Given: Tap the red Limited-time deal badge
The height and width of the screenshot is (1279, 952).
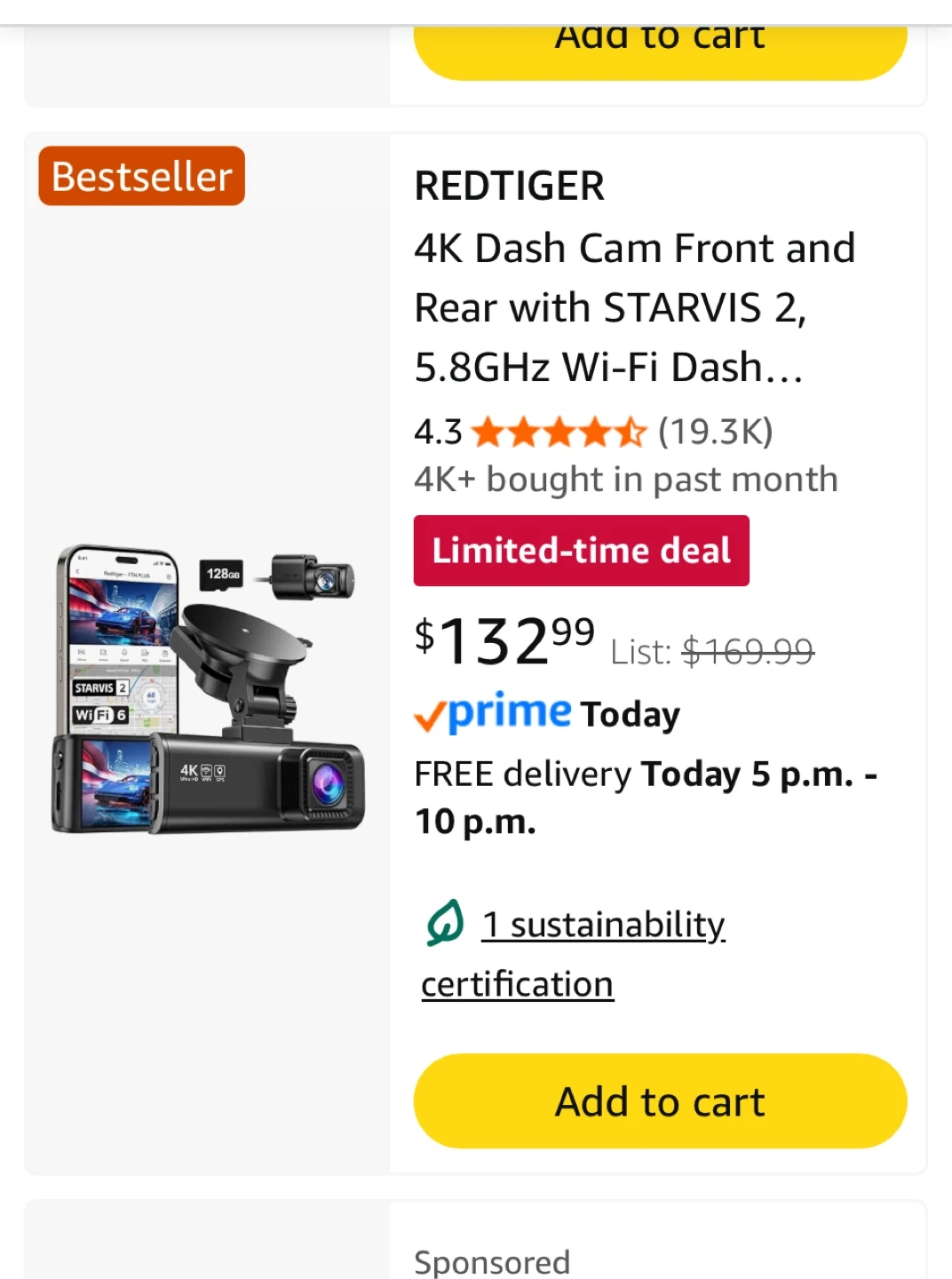Looking at the screenshot, I should [582, 551].
